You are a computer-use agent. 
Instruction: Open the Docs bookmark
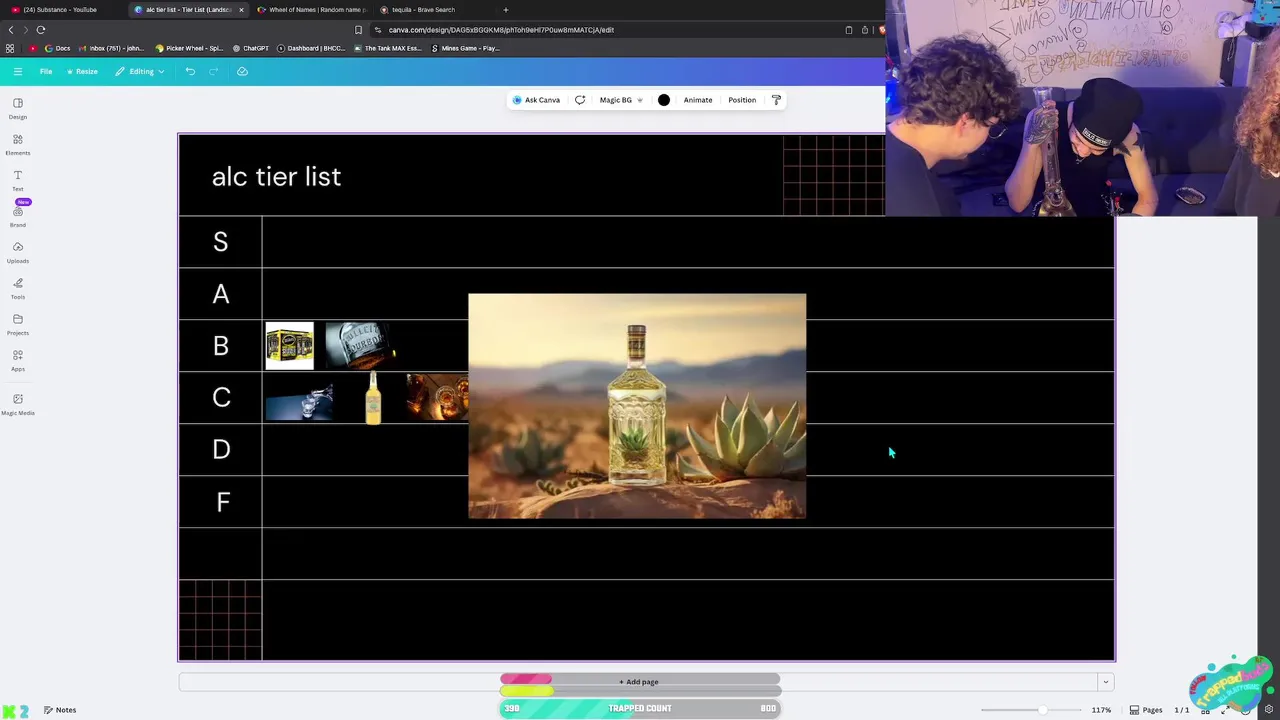[x=57, y=48]
